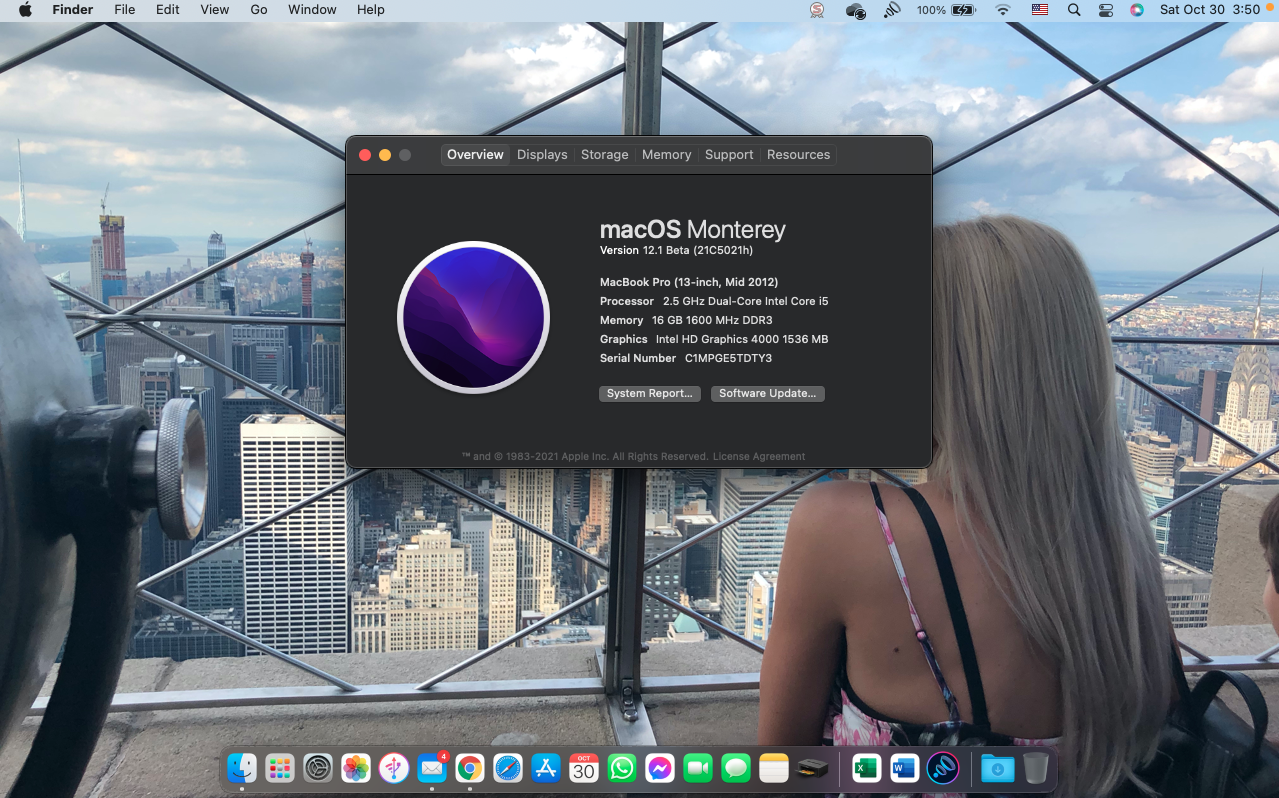This screenshot has height=798, width=1279.
Task: Open the Apple menu
Action: (25, 10)
